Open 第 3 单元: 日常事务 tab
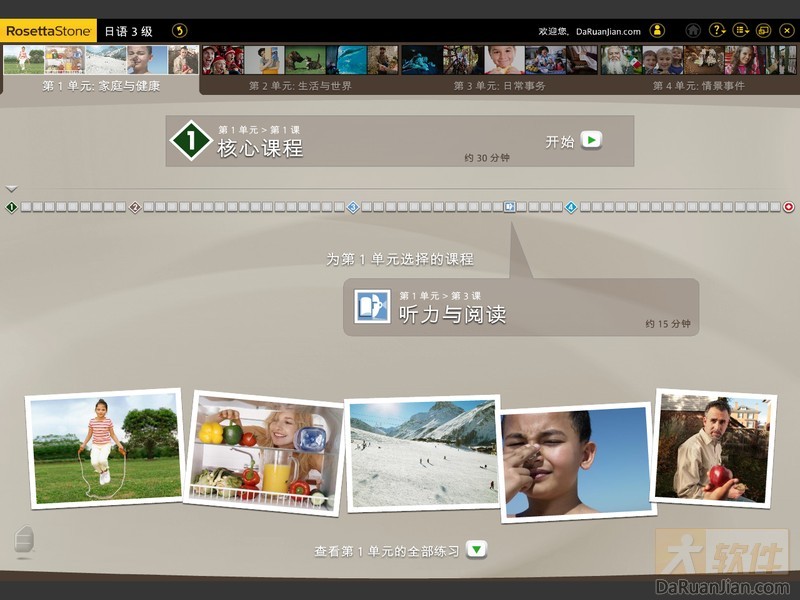800x600 pixels. pos(499,86)
